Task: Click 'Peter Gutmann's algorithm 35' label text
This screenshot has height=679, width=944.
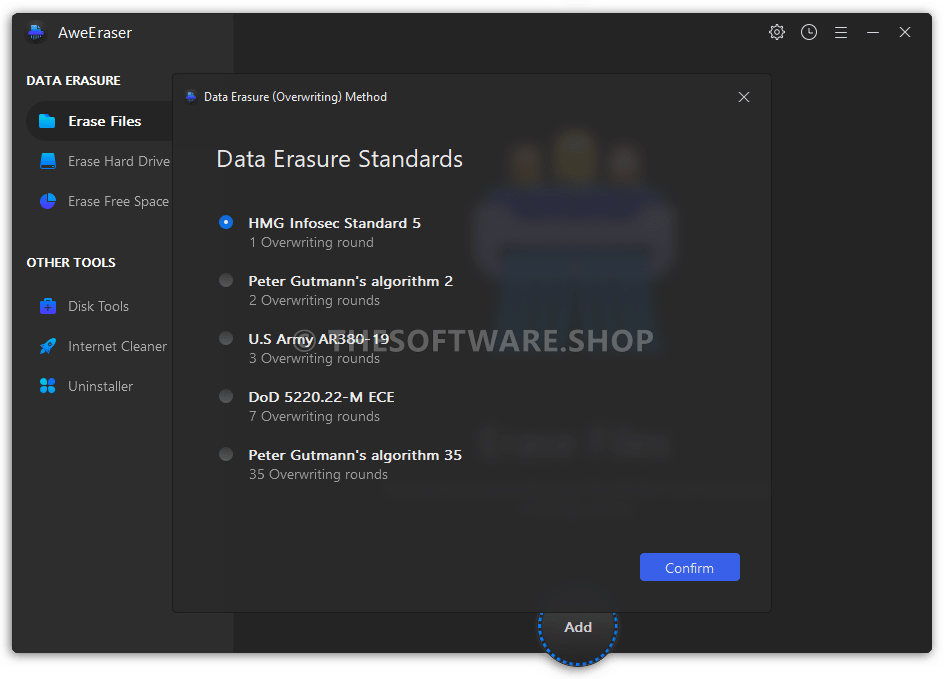Action: (355, 455)
